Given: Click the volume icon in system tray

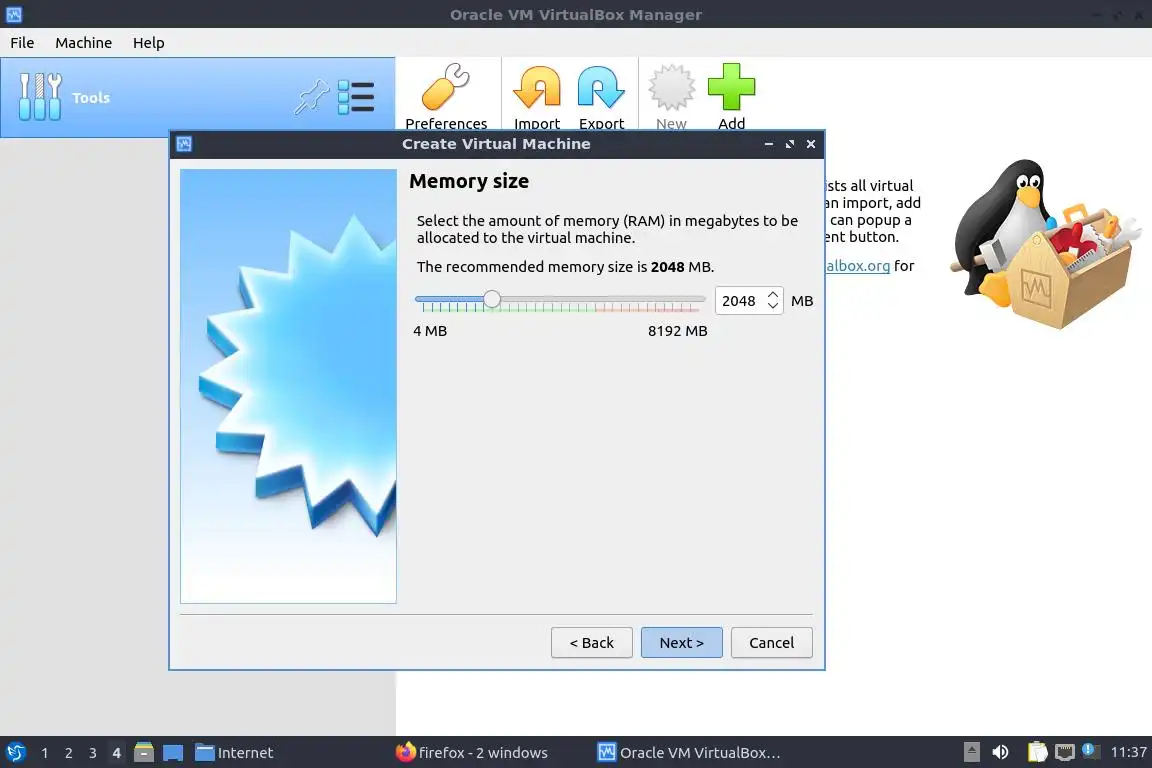Looking at the screenshot, I should coord(1000,752).
